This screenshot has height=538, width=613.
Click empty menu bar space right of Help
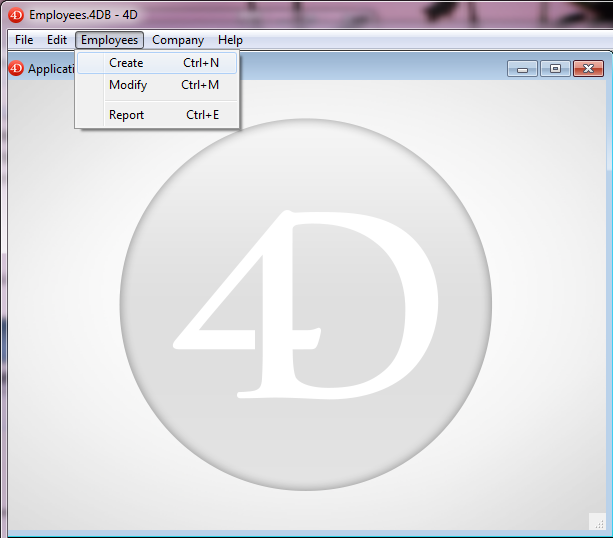coord(420,40)
